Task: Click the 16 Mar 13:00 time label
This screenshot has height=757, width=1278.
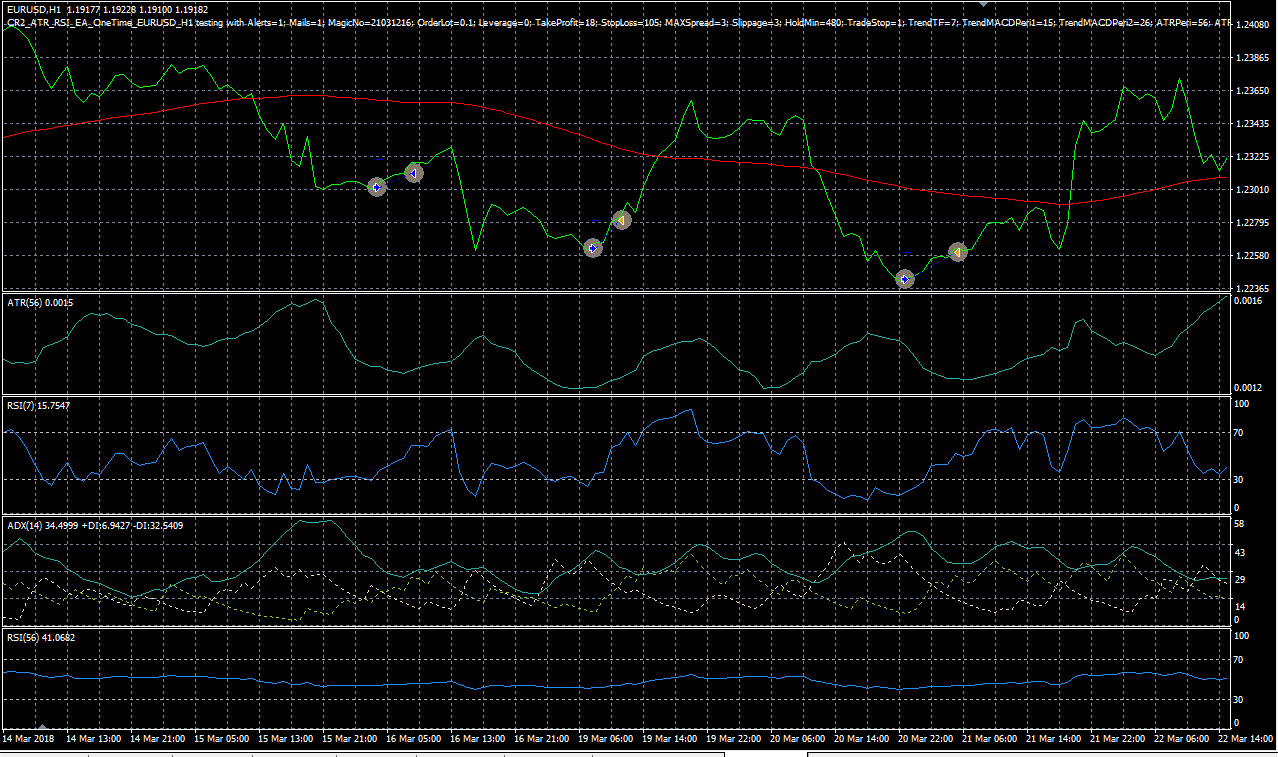Action: pos(477,738)
